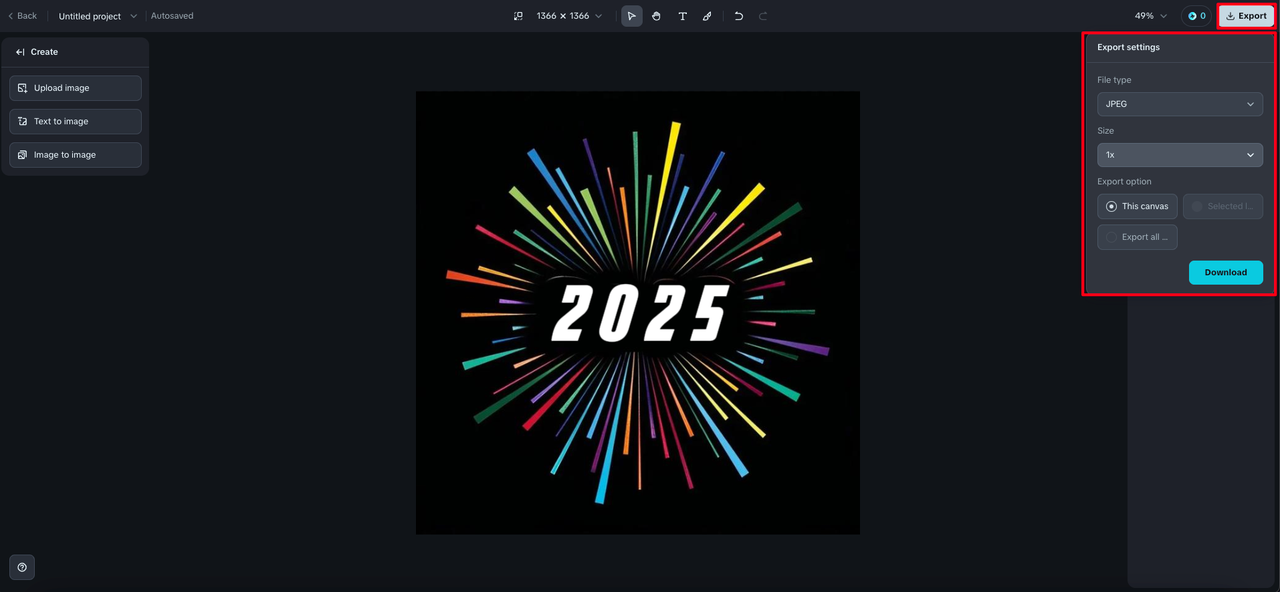Open the Text to image option
Viewport: 1280px width, 592px height.
tap(75, 121)
